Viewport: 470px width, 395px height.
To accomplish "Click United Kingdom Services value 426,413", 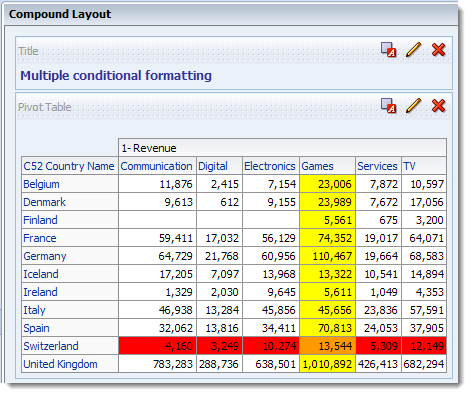I will click(x=378, y=364).
